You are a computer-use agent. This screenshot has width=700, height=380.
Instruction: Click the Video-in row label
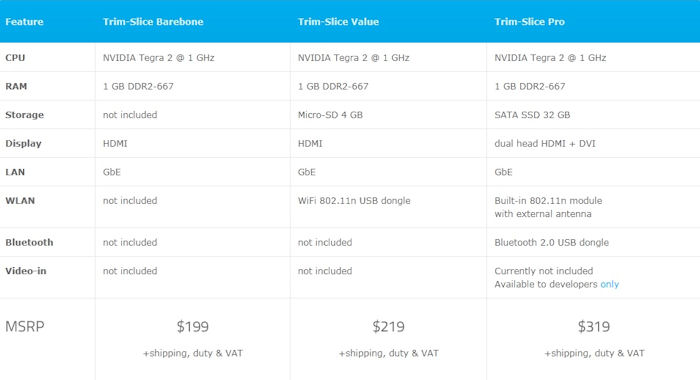point(26,271)
